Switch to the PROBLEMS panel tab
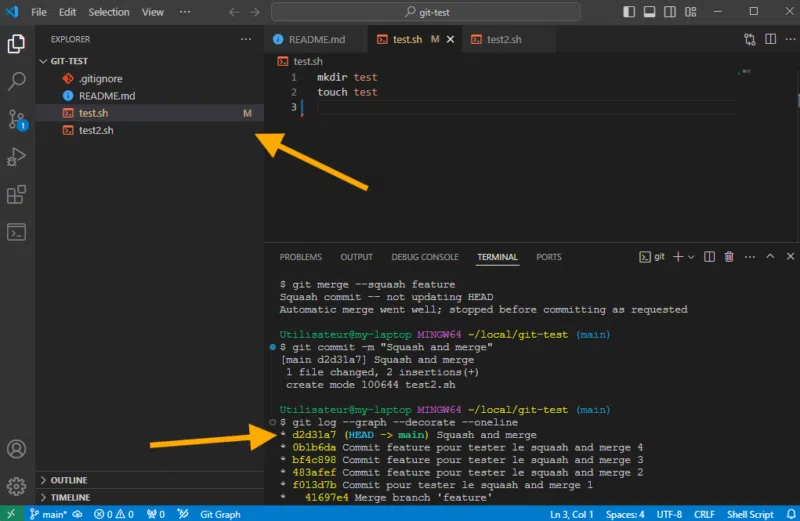 tap(300, 257)
